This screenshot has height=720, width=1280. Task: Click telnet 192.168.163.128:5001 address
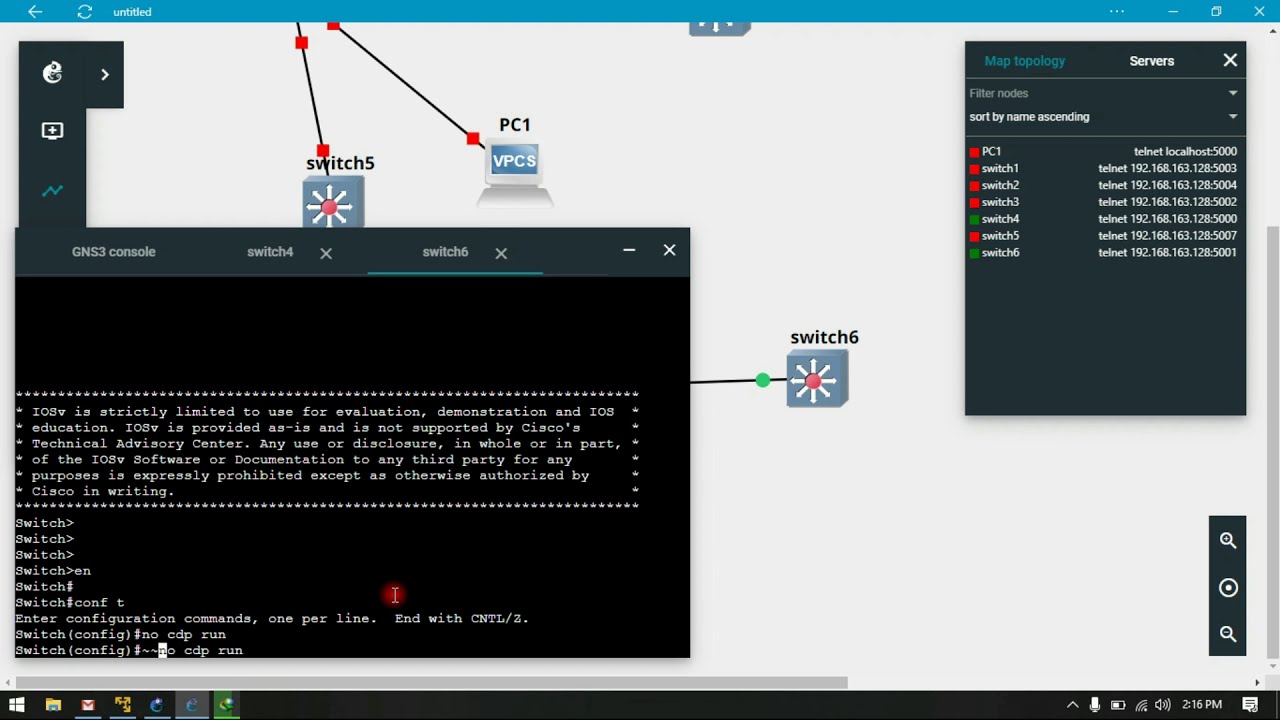pos(1167,253)
